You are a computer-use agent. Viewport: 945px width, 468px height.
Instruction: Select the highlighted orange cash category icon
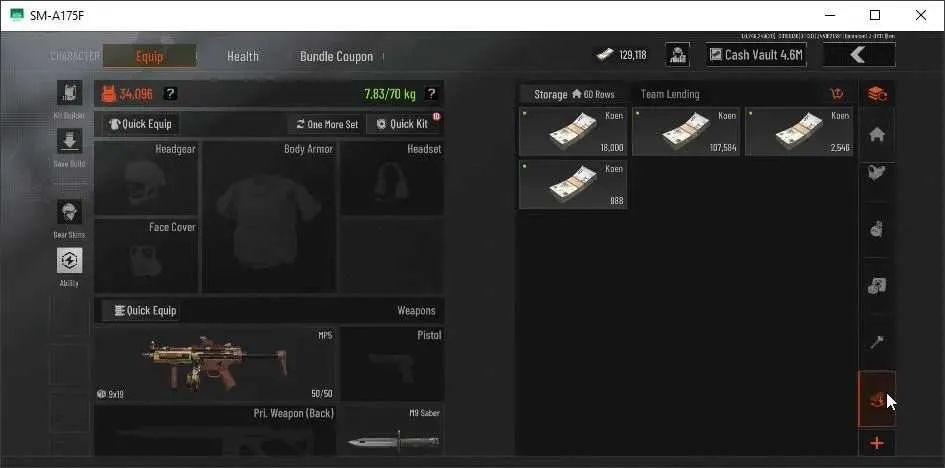tap(877, 399)
